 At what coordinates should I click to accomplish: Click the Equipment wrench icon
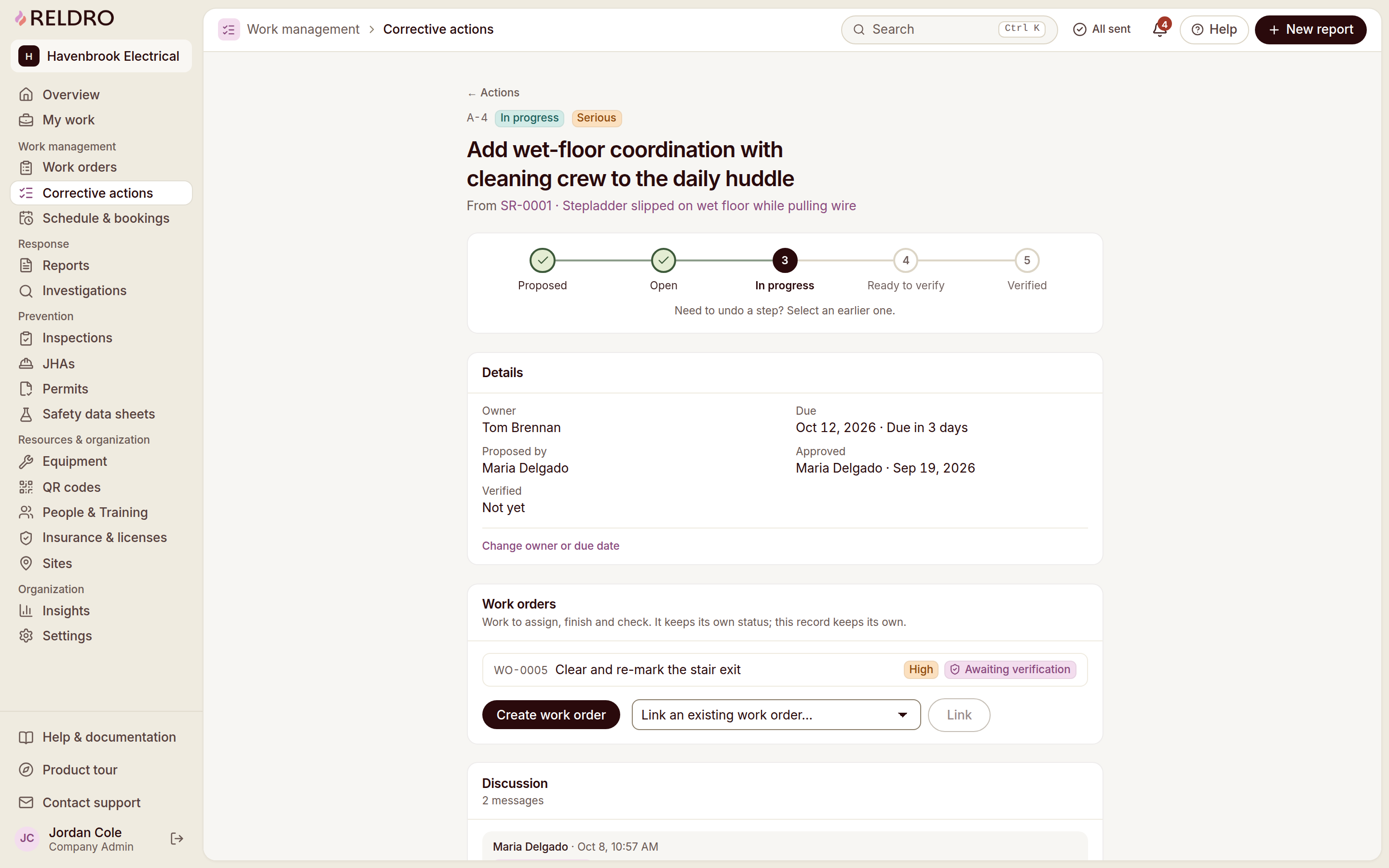coord(26,461)
